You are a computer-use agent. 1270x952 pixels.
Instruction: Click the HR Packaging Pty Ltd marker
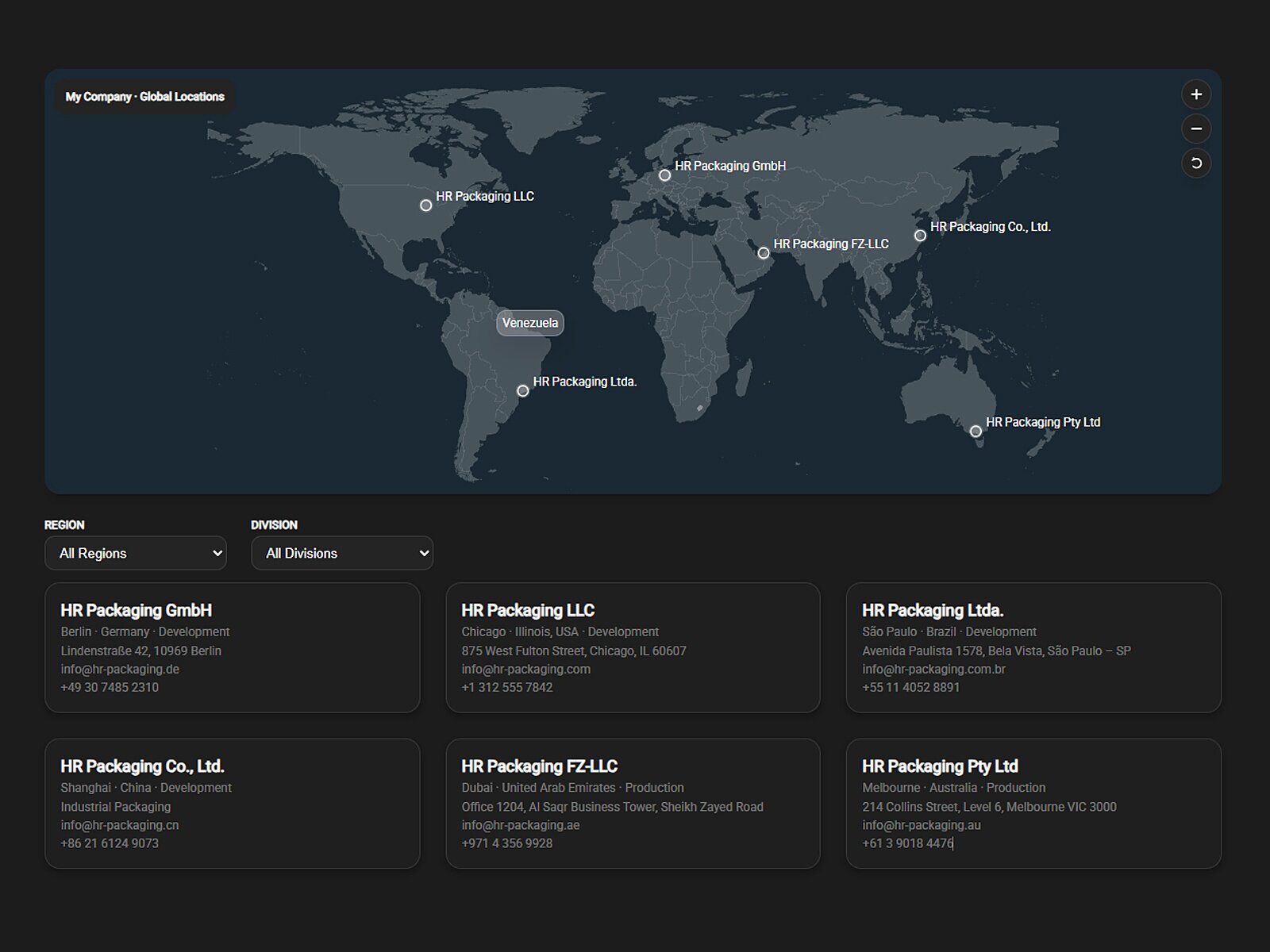(x=976, y=432)
